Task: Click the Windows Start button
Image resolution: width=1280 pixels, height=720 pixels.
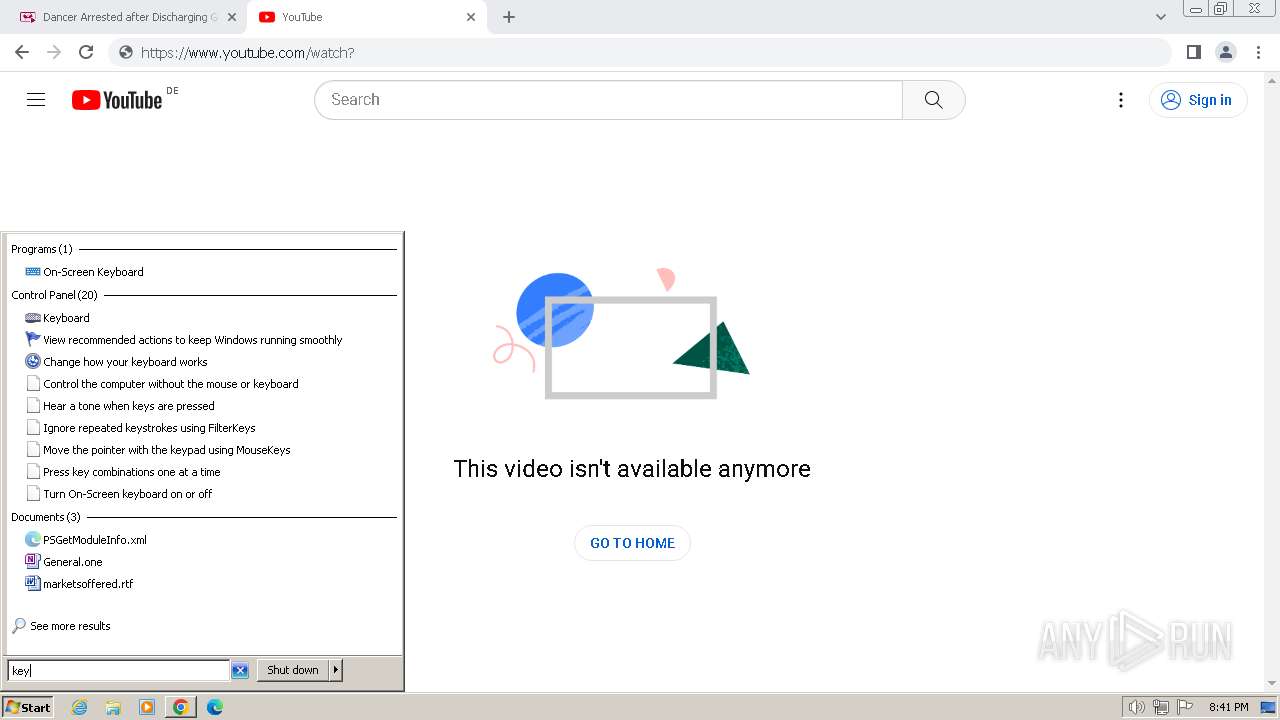Action: (28, 707)
